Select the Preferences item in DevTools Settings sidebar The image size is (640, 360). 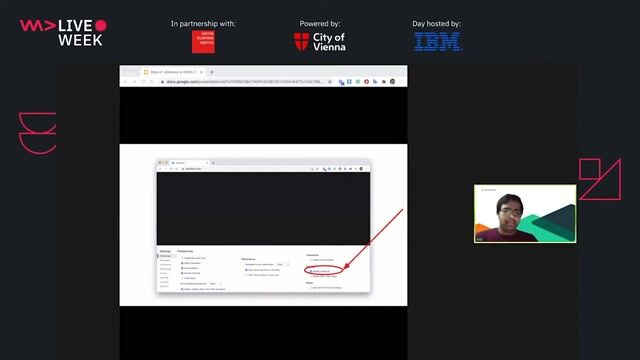pyautogui.click(x=166, y=256)
